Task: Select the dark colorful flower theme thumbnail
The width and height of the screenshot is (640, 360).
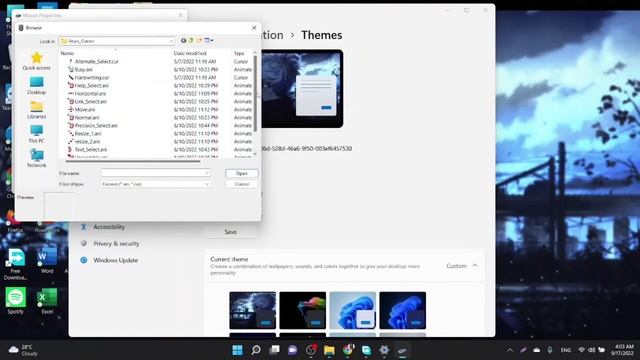Action: point(302,310)
